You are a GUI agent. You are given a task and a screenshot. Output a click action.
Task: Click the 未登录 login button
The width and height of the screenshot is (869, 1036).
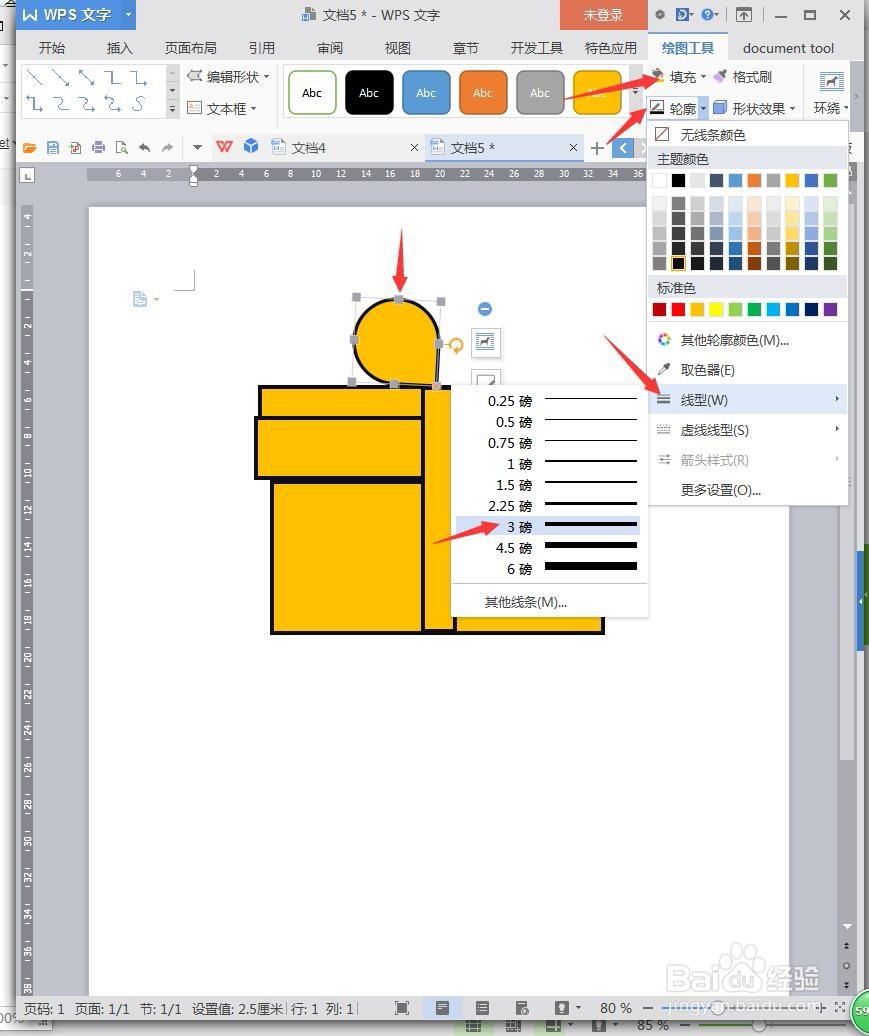click(603, 15)
